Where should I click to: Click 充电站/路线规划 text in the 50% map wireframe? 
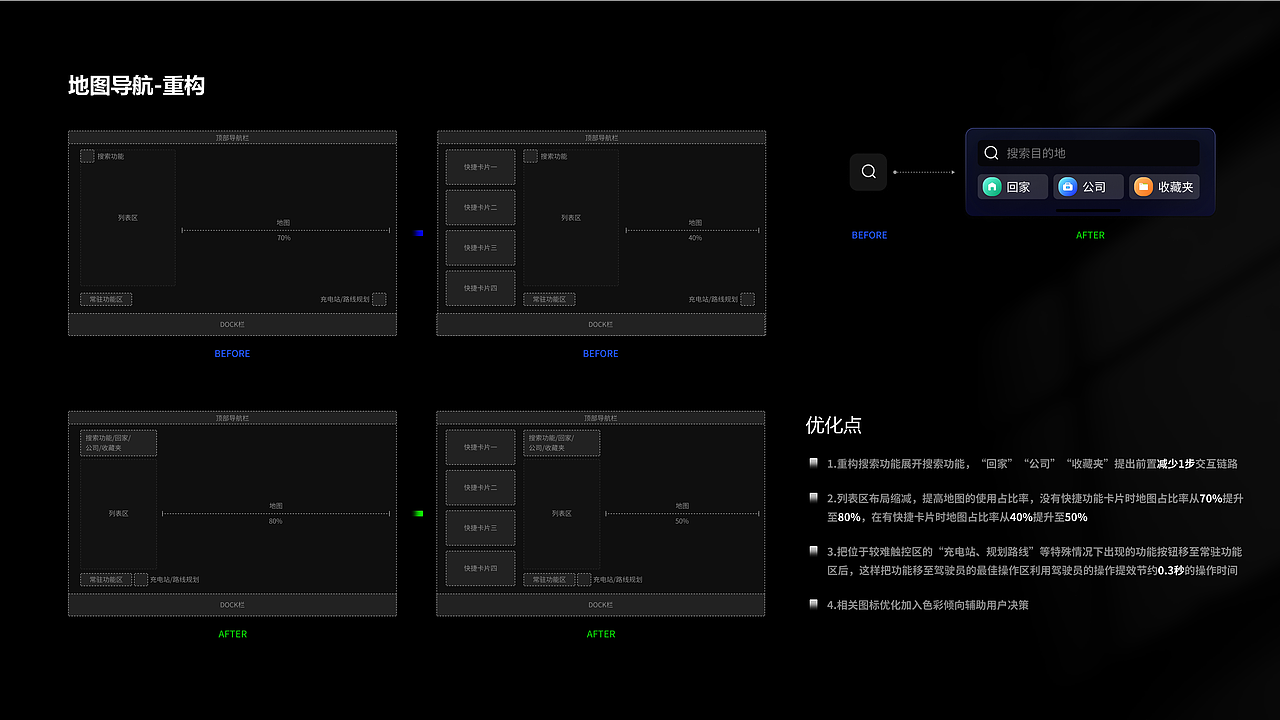tap(618, 579)
